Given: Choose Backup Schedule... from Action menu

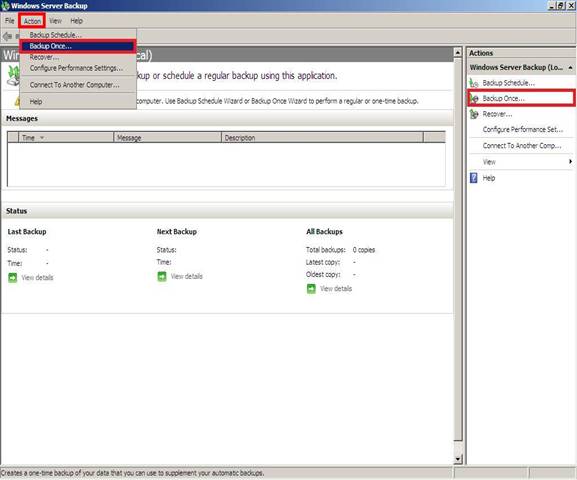Looking at the screenshot, I should click(78, 35).
